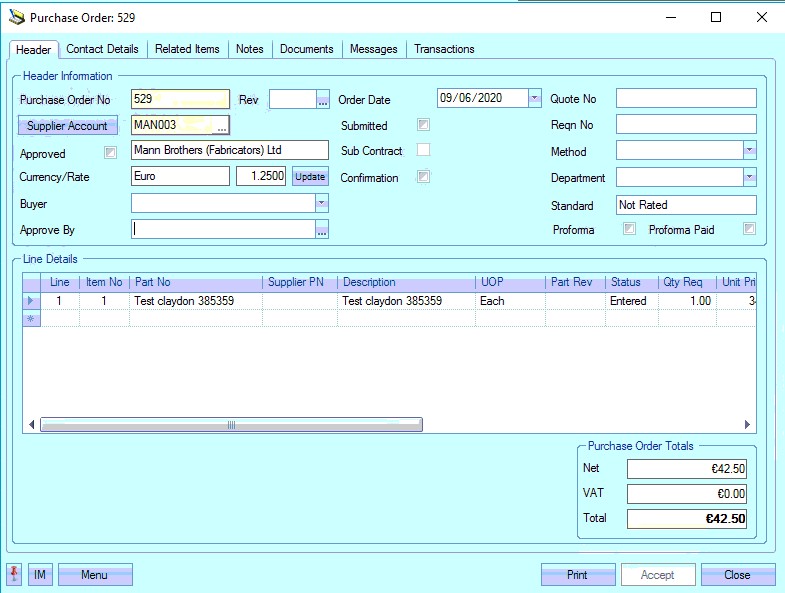Viewport: 785px width, 593px height.
Task: Switch to the Contact Details tab
Action: coord(102,49)
